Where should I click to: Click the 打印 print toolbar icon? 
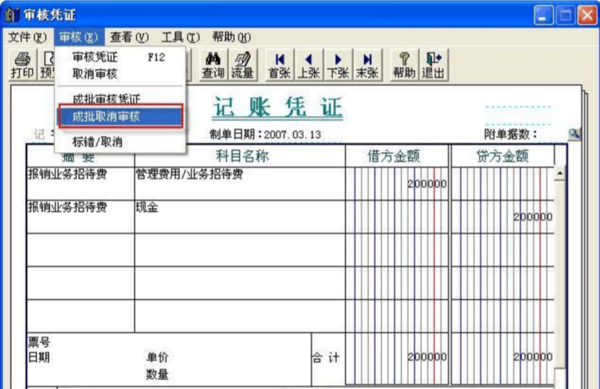[22, 65]
